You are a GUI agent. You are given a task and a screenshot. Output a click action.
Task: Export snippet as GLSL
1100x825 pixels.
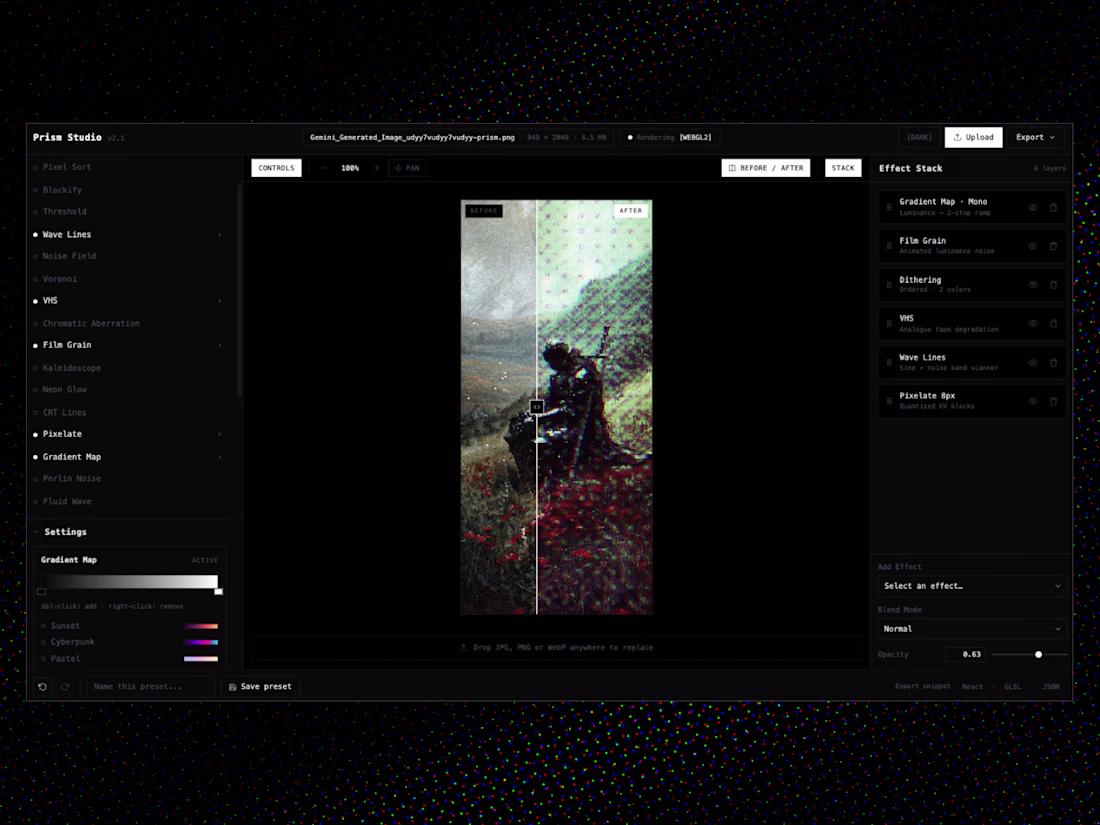tap(1012, 687)
